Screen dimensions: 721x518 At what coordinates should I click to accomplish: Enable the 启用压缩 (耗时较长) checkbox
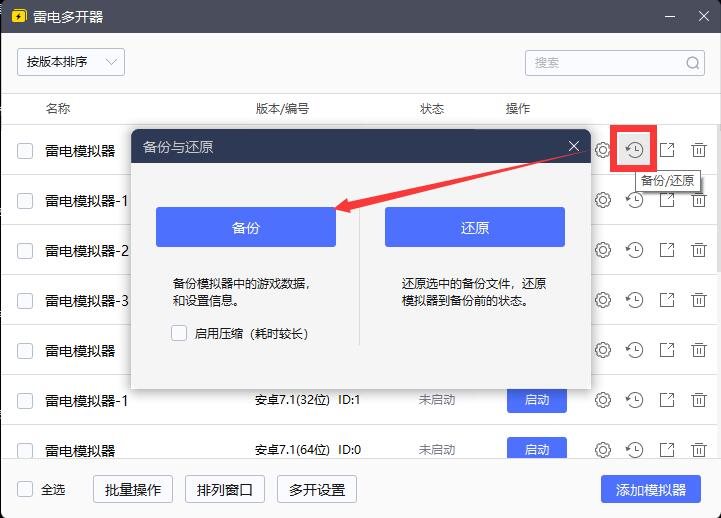[x=179, y=333]
